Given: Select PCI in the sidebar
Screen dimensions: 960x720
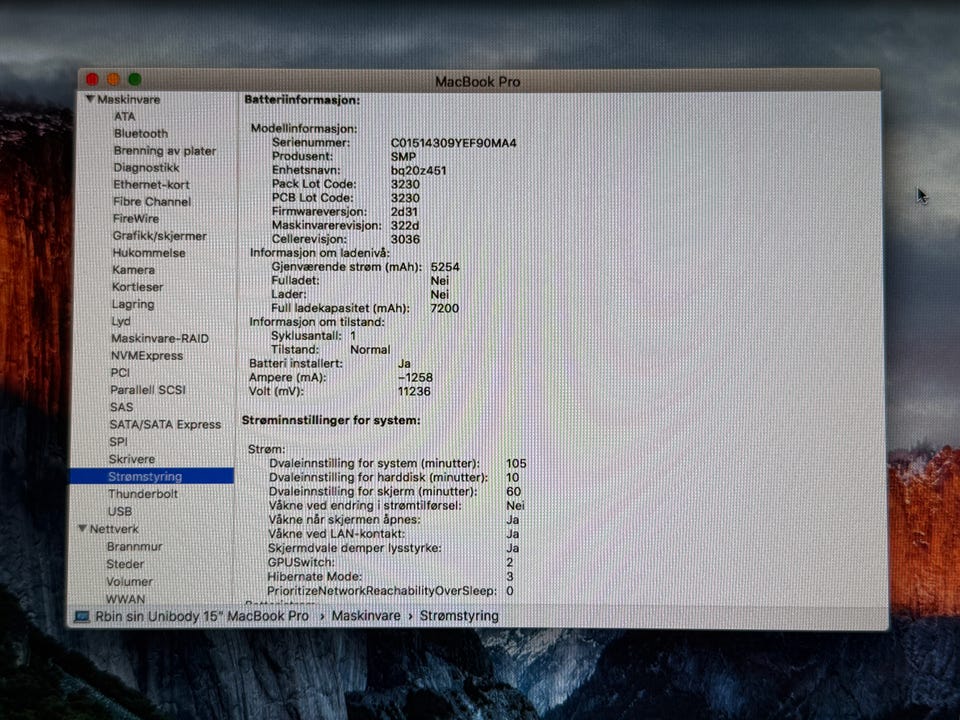Looking at the screenshot, I should (120, 373).
